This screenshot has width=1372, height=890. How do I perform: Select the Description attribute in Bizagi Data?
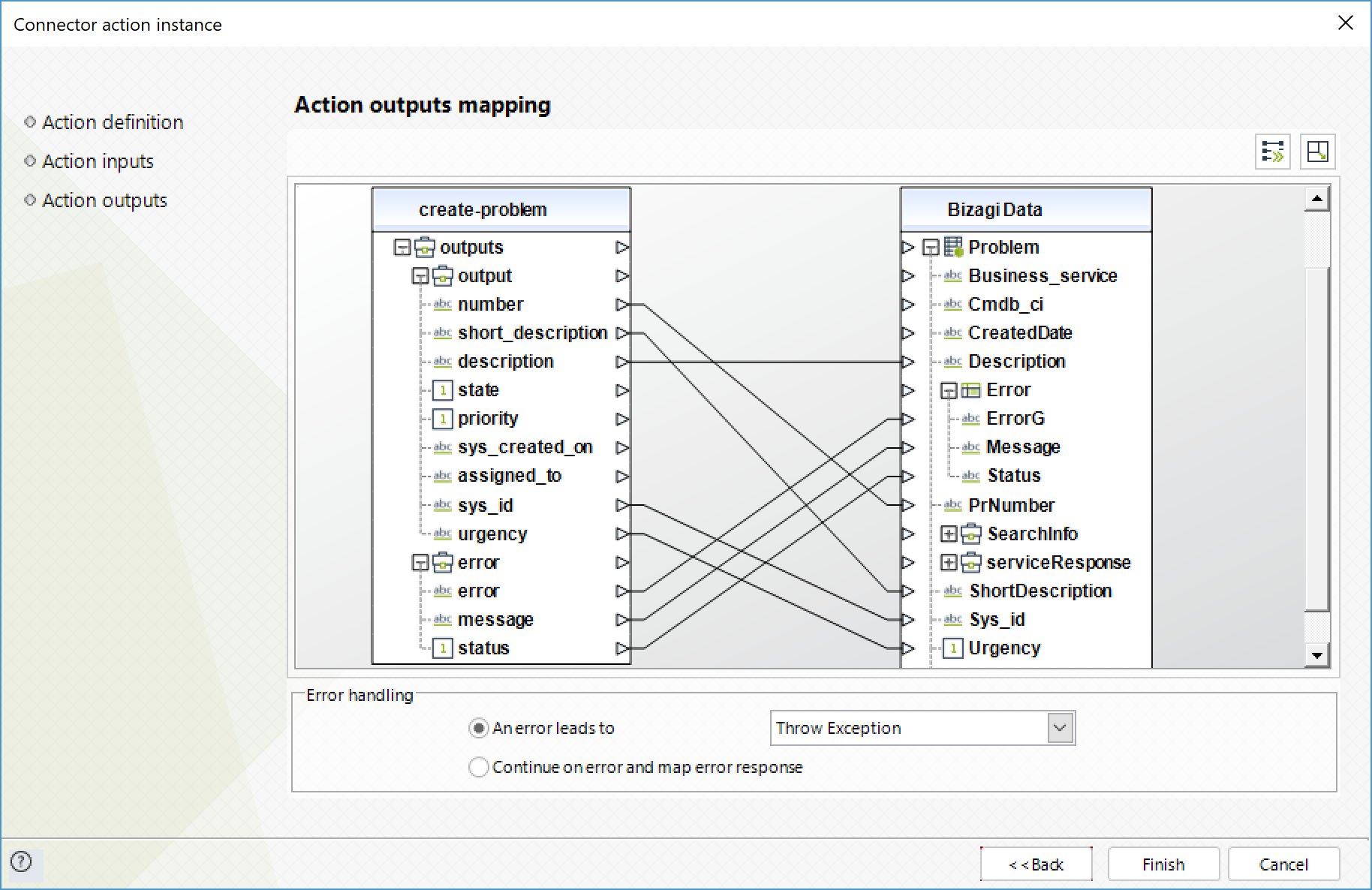pyautogui.click(x=1017, y=362)
